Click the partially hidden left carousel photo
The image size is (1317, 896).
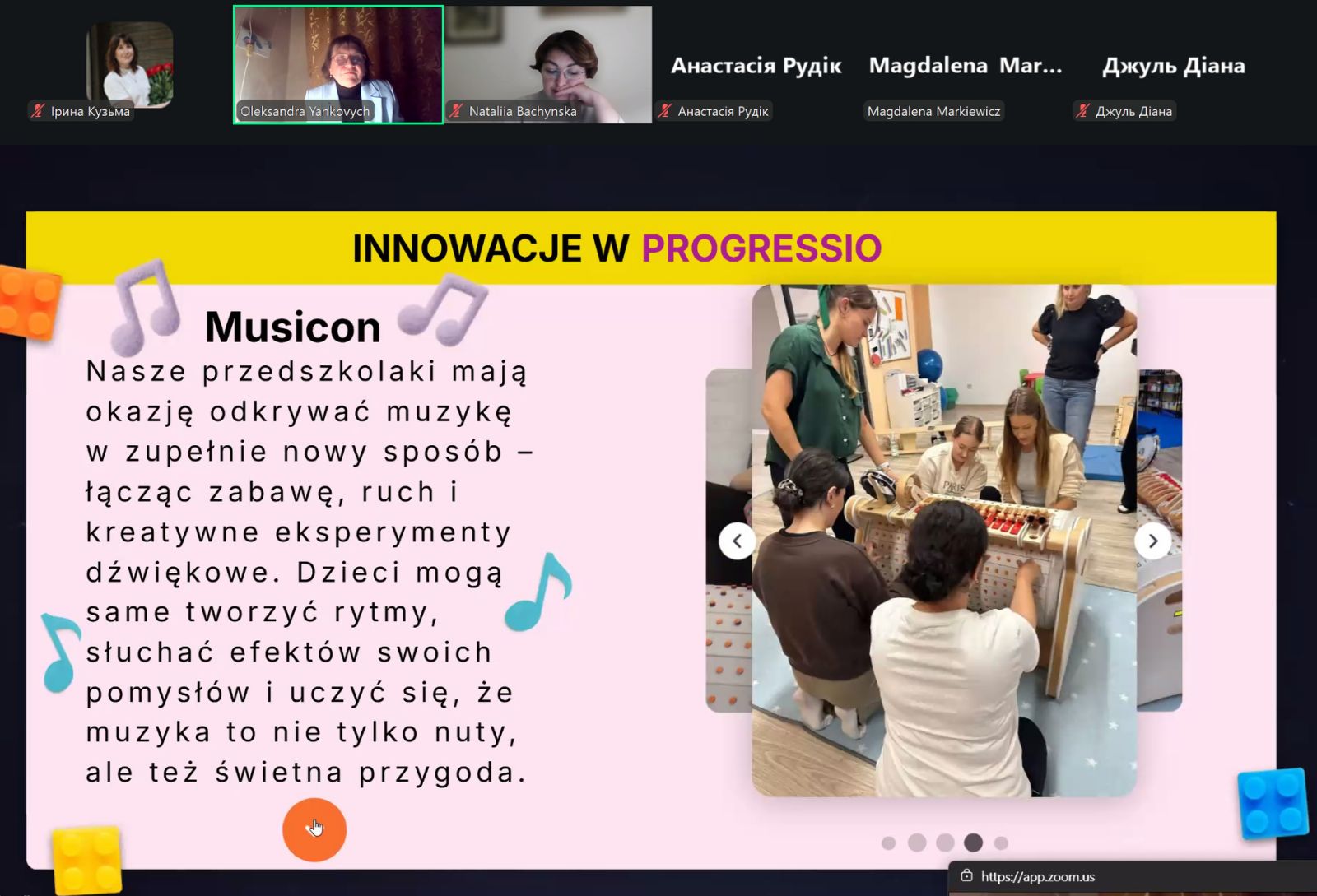pyautogui.click(x=728, y=540)
